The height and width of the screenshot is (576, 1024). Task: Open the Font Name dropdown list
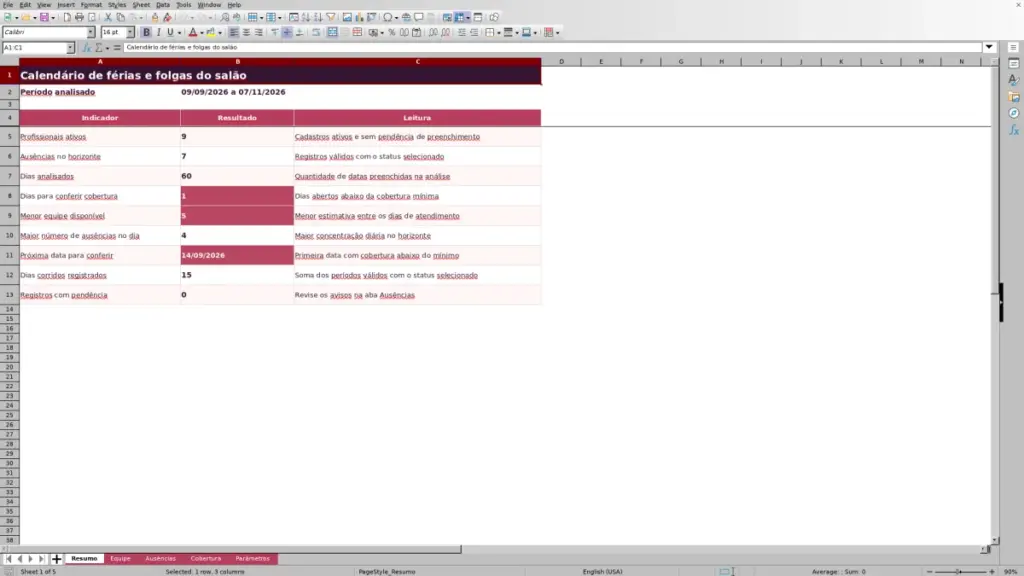tap(91, 33)
